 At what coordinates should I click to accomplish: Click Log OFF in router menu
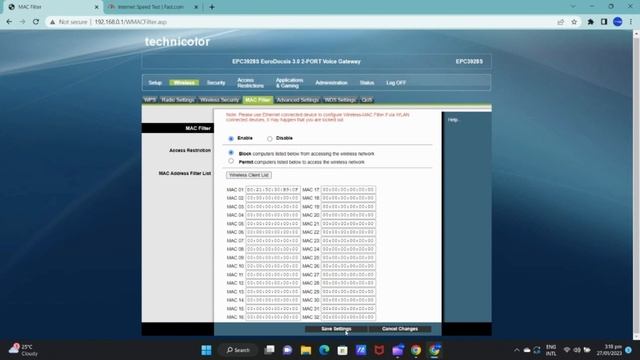pyautogui.click(x=396, y=83)
